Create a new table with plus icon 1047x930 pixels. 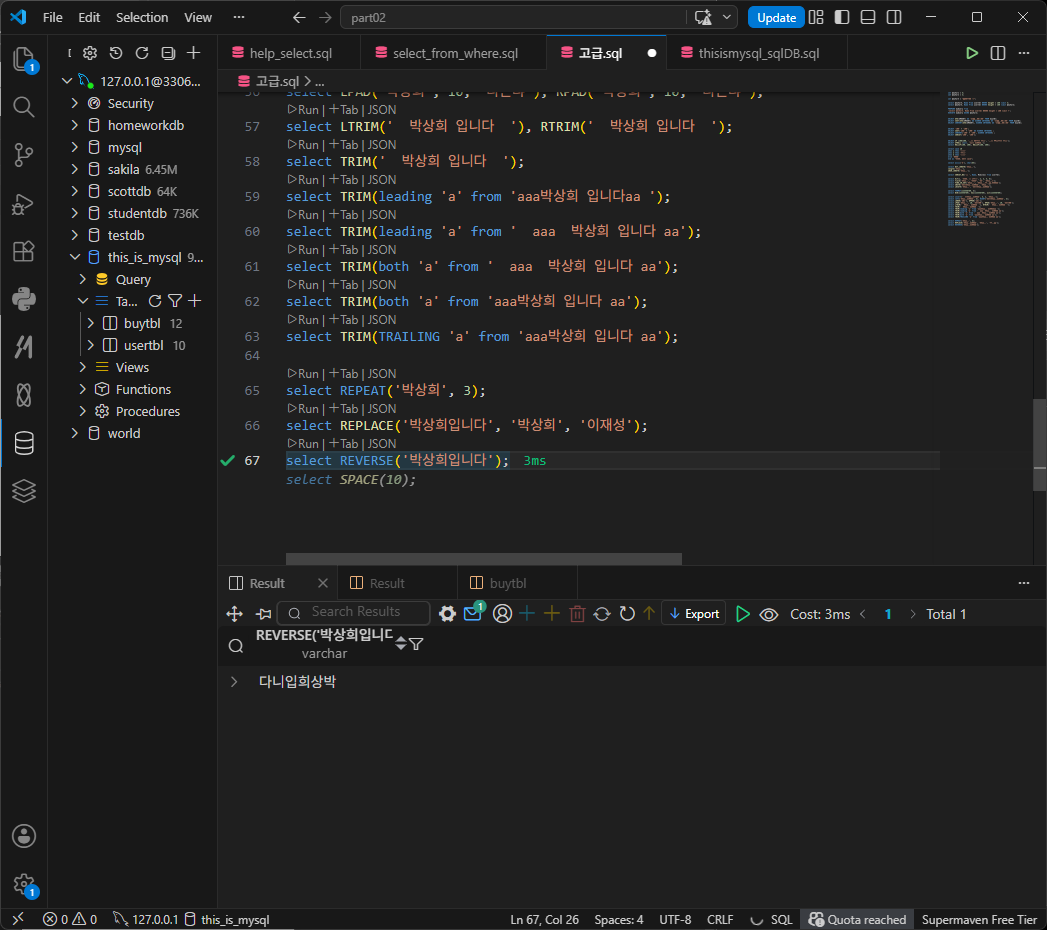[195, 301]
